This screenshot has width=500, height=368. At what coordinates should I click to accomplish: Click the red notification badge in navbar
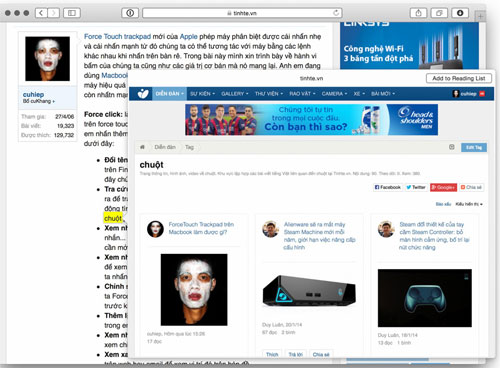point(482,94)
